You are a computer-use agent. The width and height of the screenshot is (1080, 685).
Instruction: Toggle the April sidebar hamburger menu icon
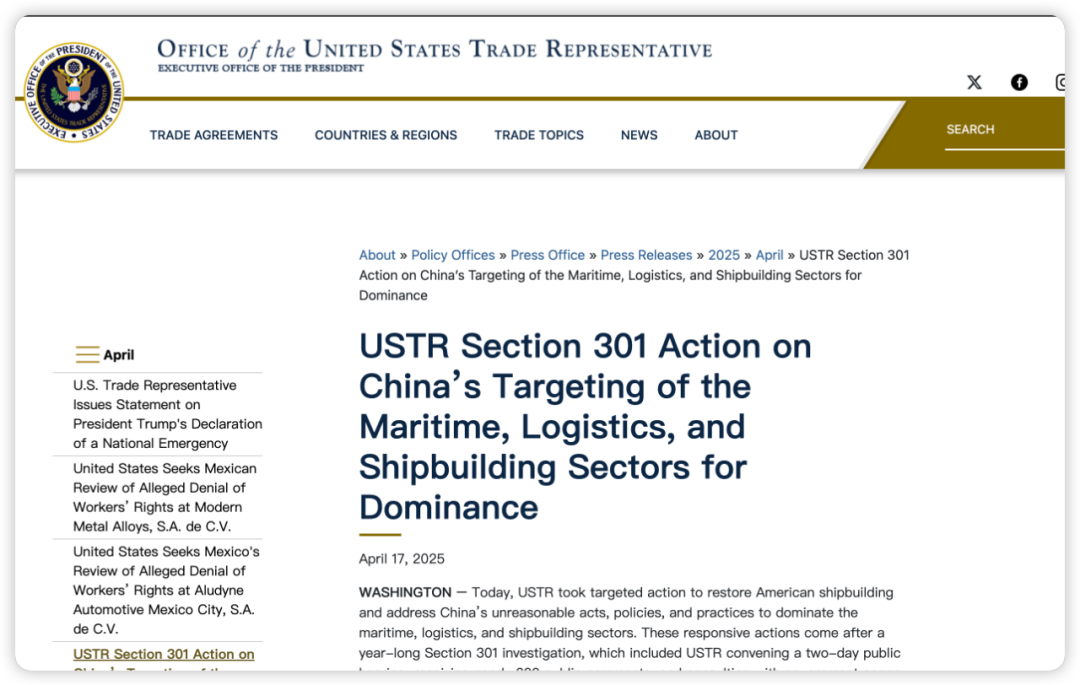(87, 355)
